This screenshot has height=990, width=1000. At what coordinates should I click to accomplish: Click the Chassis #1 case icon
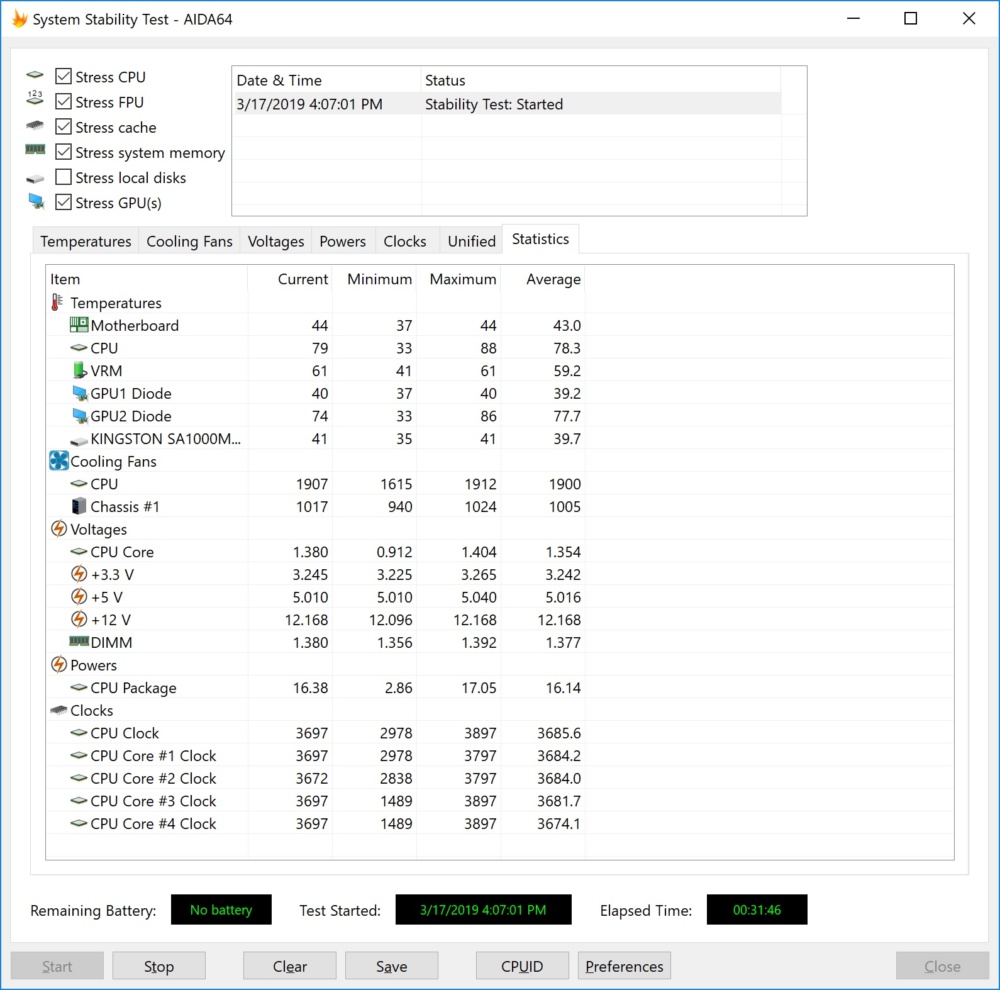click(78, 506)
